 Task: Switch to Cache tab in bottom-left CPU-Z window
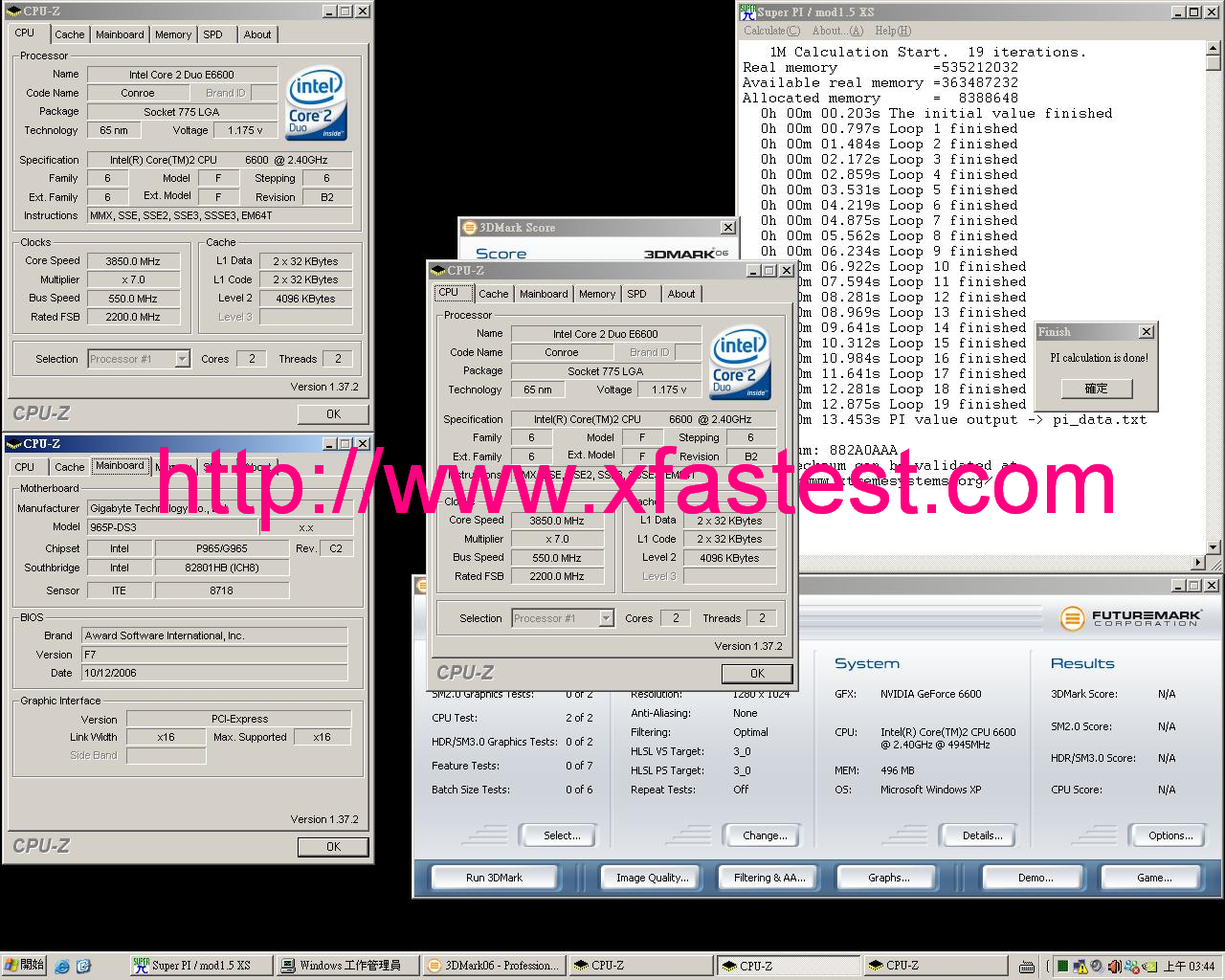click(x=69, y=467)
